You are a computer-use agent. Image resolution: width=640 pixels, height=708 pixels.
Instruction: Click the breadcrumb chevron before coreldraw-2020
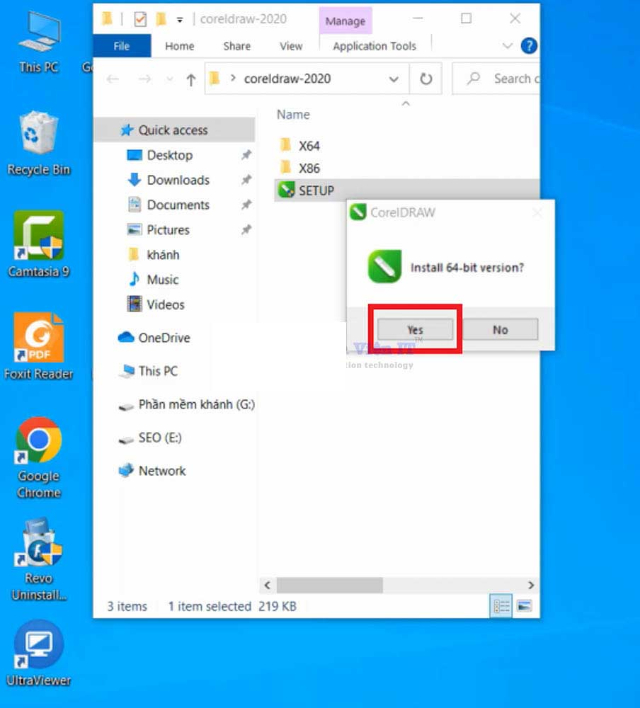(233, 78)
